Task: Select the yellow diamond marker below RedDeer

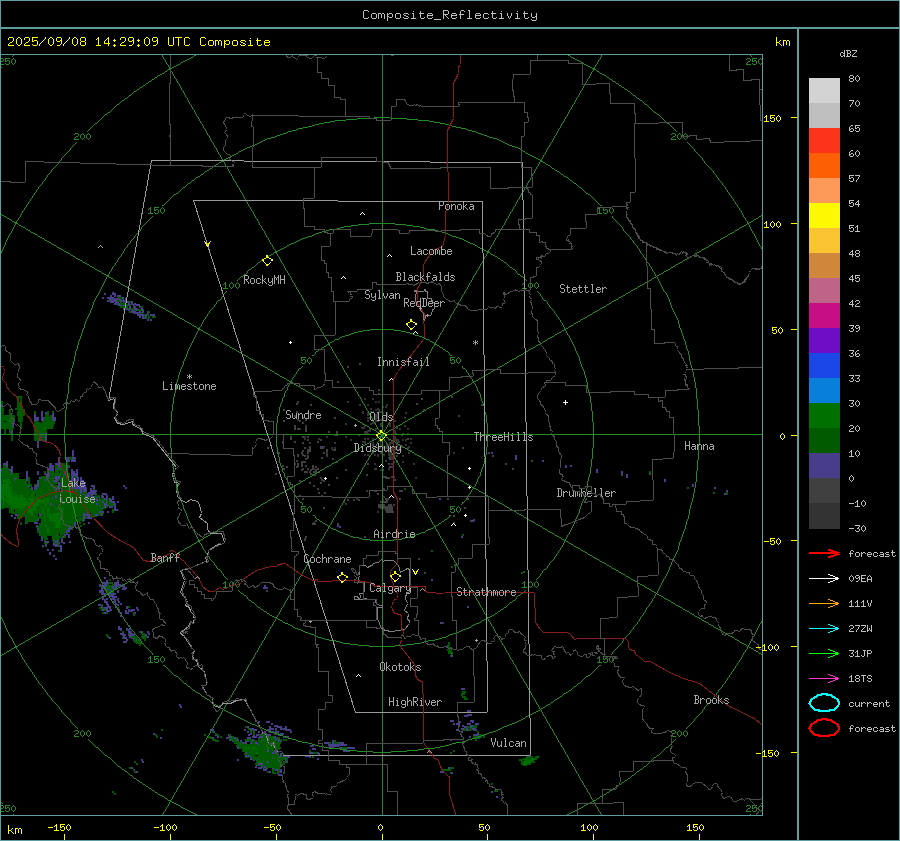Action: 412,325
